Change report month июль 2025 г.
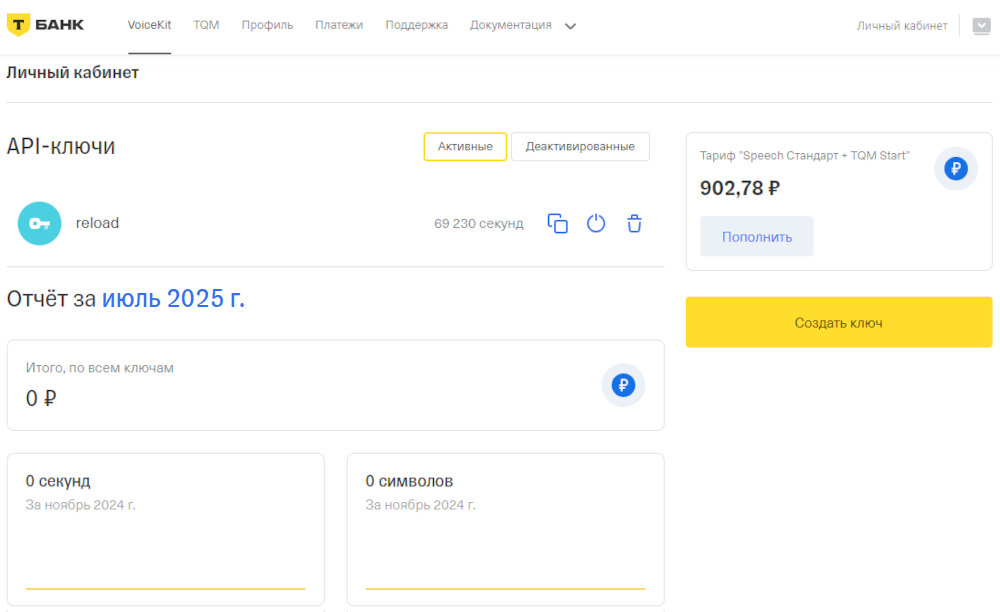Screen dimensions: 1000x612 pos(173,298)
